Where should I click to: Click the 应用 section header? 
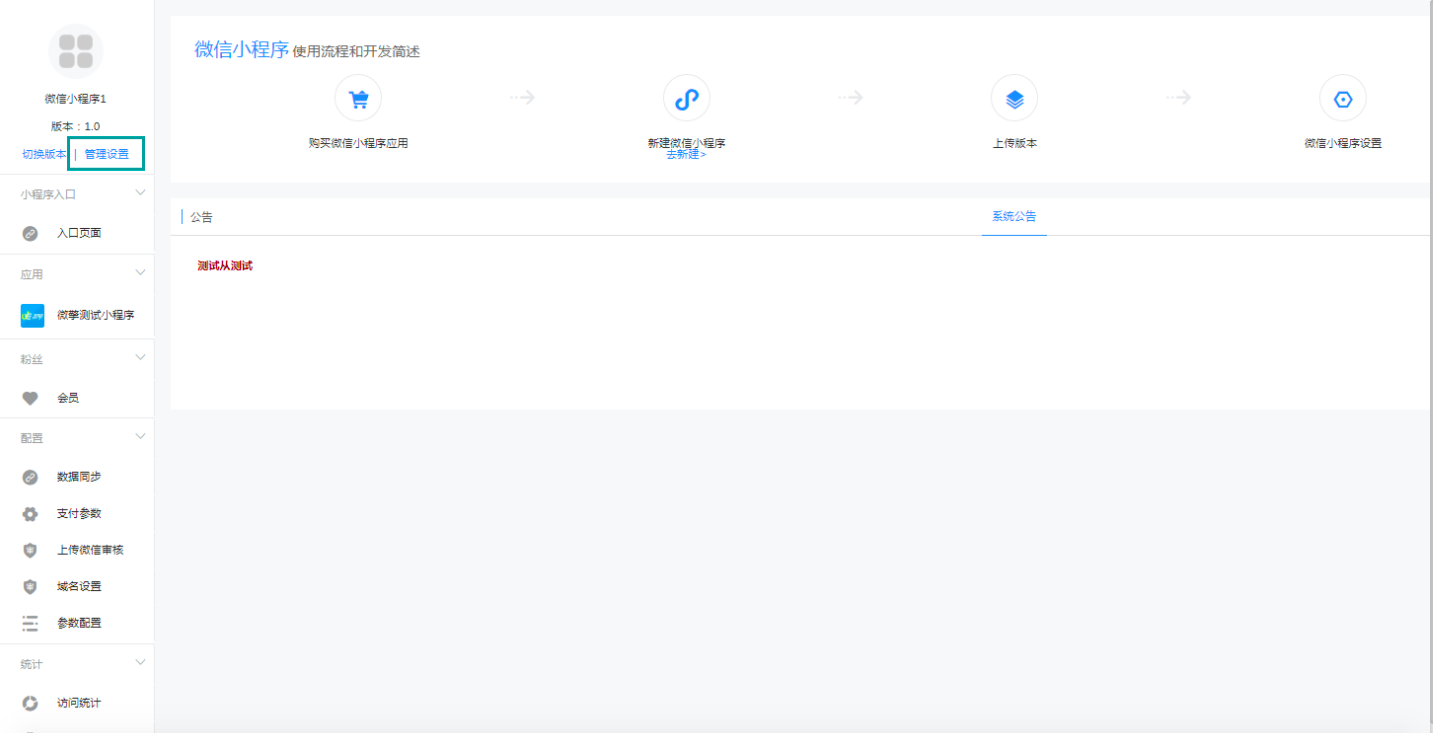click(31, 274)
